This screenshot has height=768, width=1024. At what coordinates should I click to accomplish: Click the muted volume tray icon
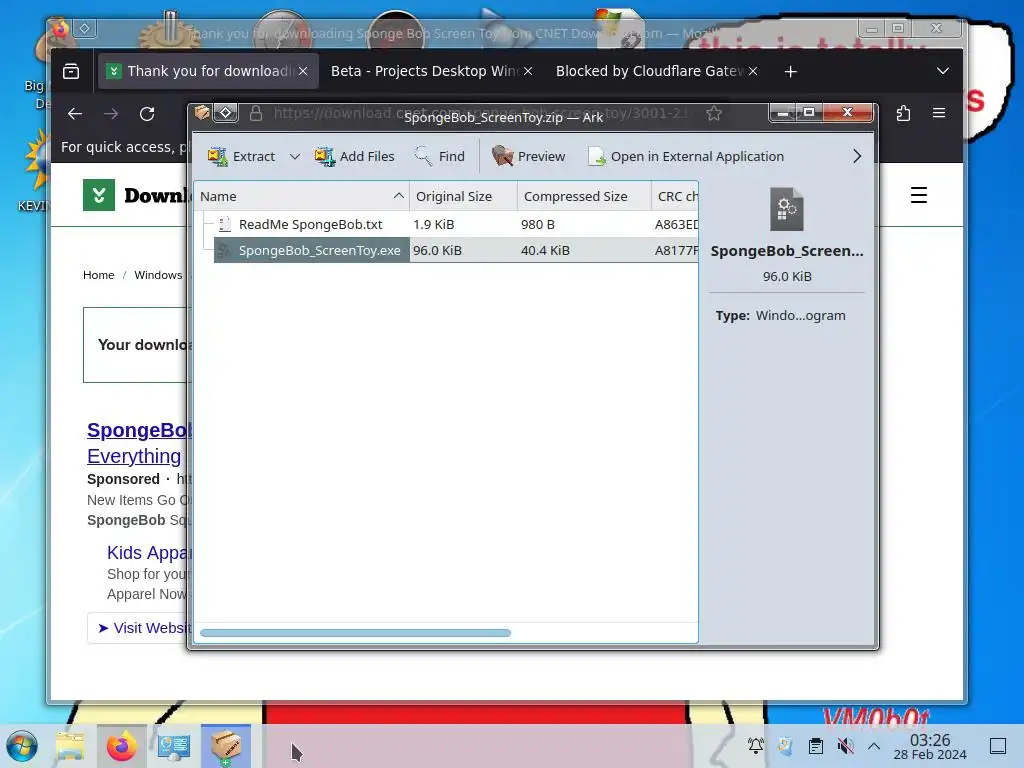[845, 746]
